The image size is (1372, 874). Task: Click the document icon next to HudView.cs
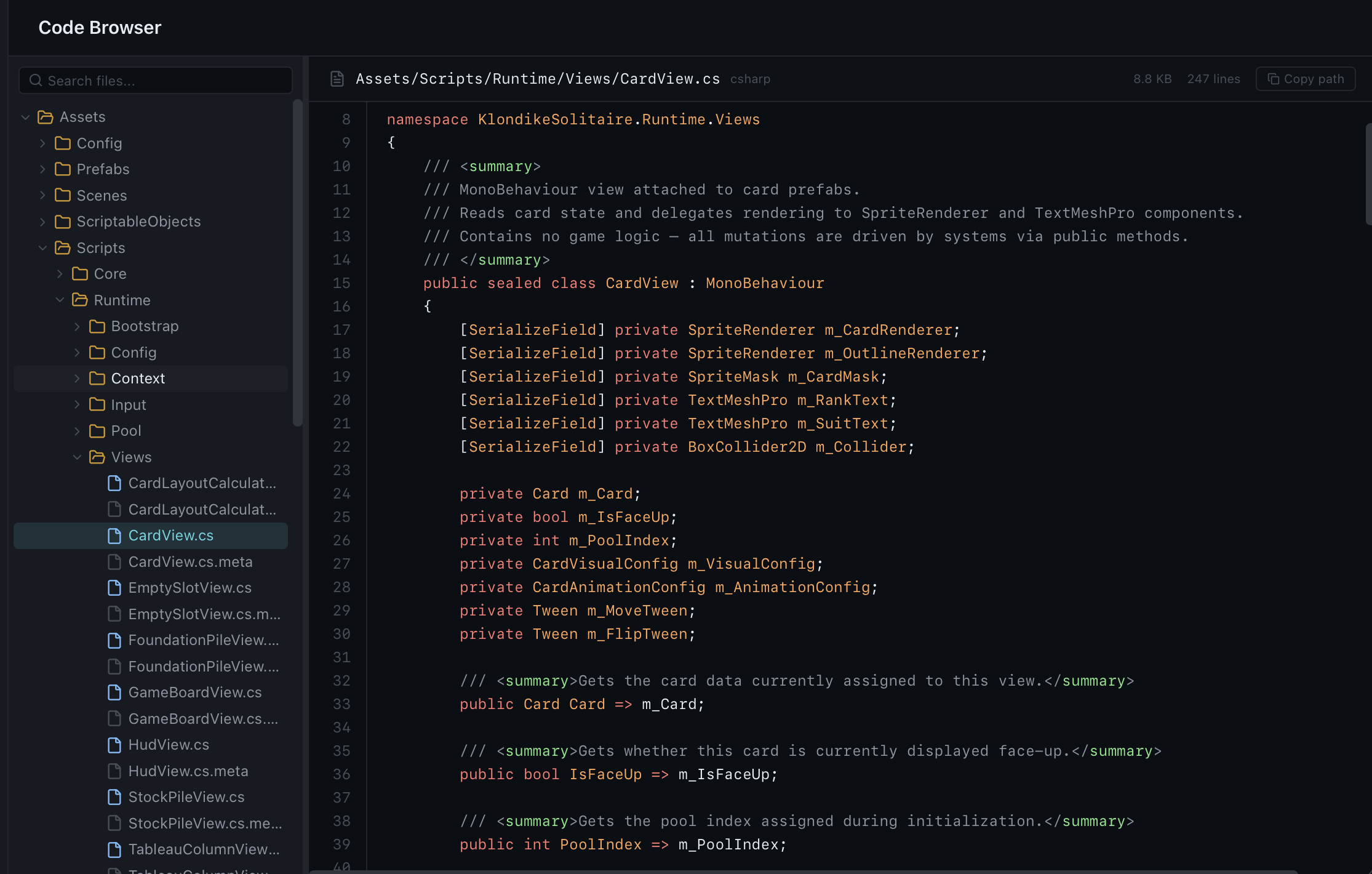point(114,745)
